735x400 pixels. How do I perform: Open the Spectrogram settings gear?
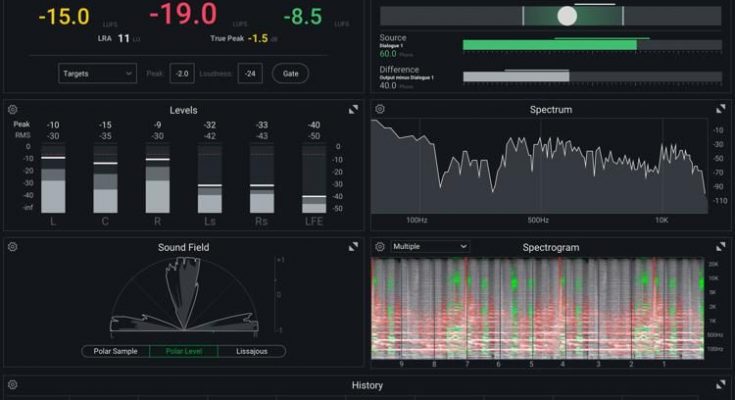click(380, 247)
